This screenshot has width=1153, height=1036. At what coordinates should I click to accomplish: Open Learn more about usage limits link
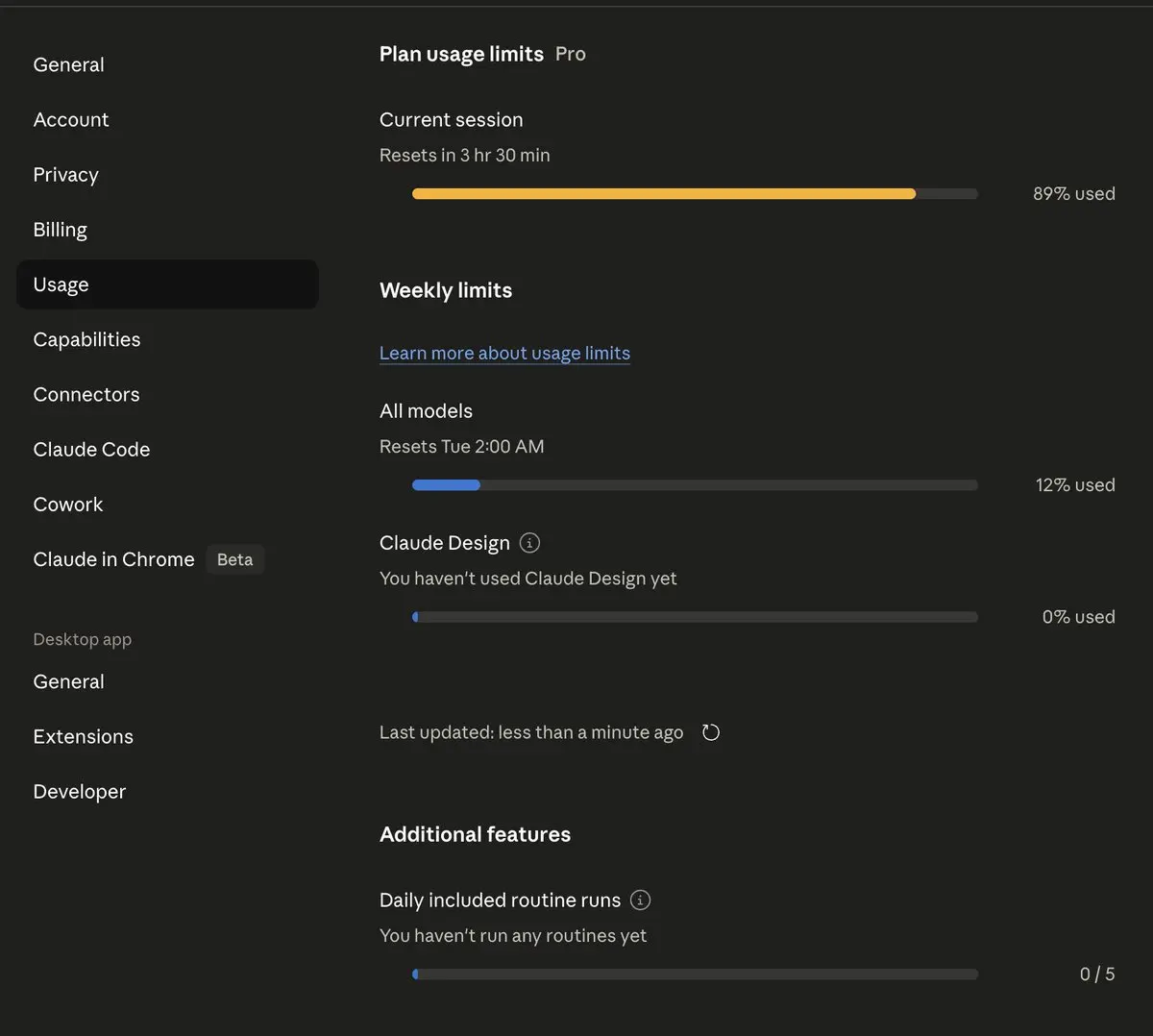504,353
